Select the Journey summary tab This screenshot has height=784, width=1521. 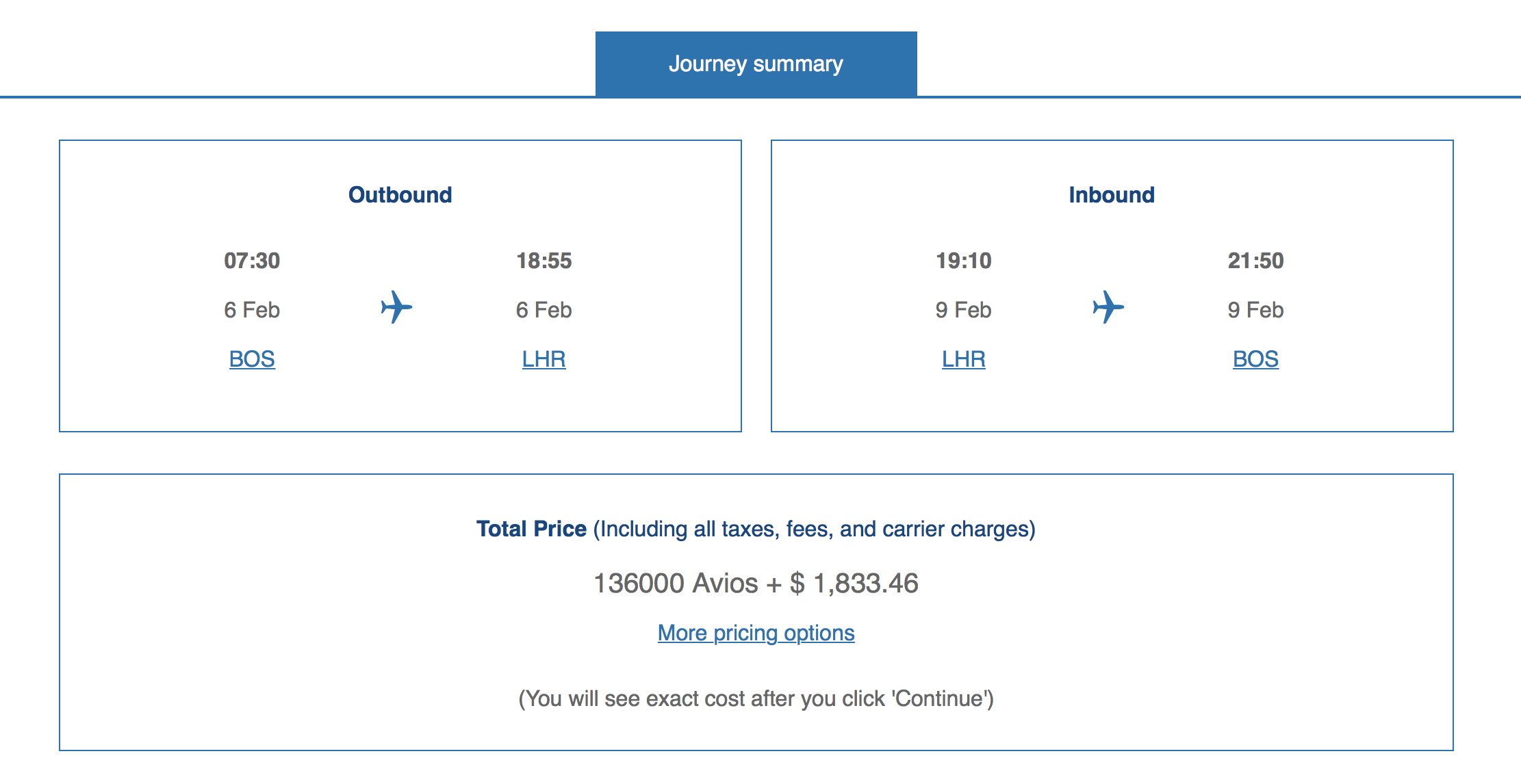pyautogui.click(x=756, y=64)
